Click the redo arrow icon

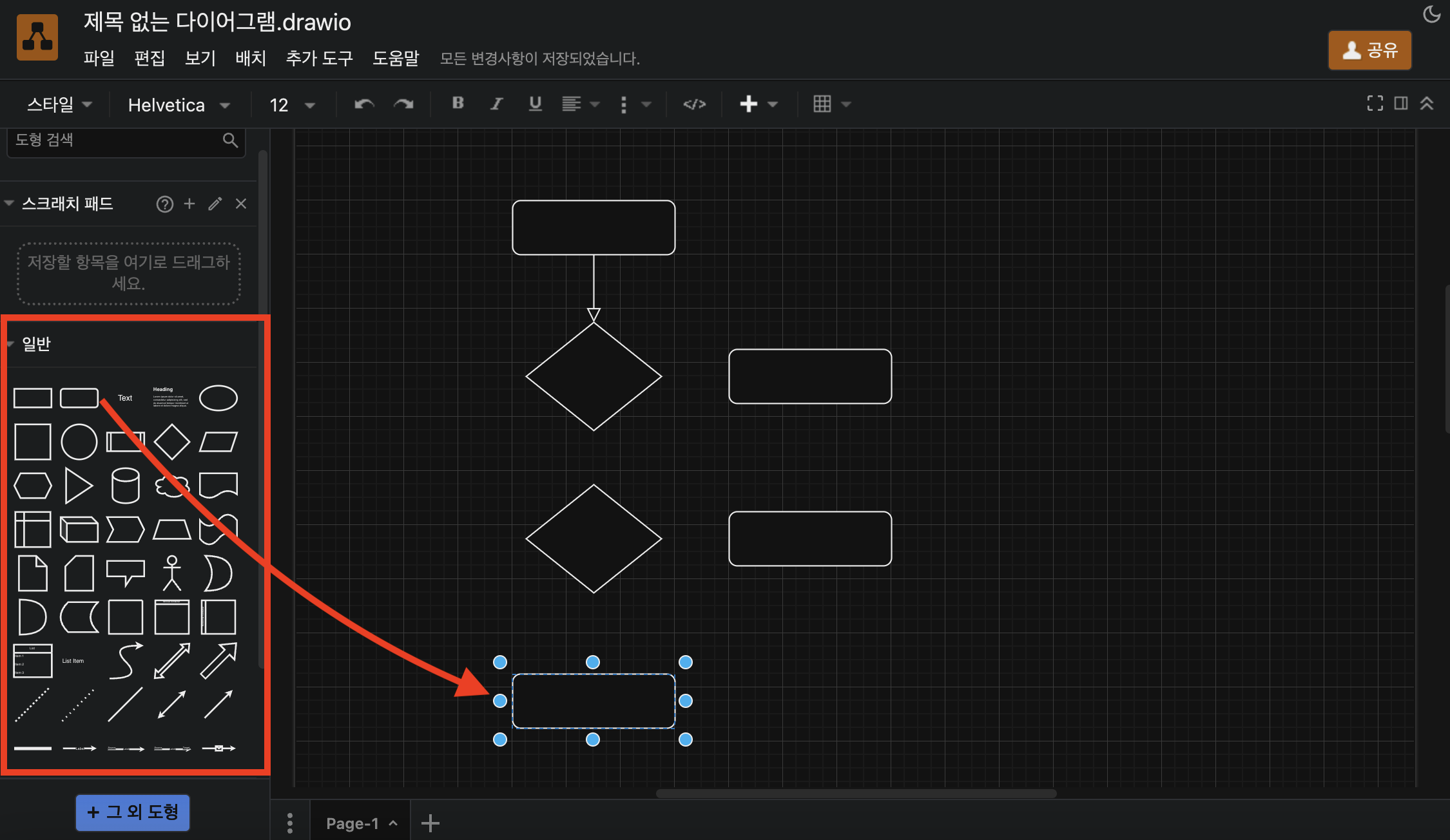coord(403,104)
